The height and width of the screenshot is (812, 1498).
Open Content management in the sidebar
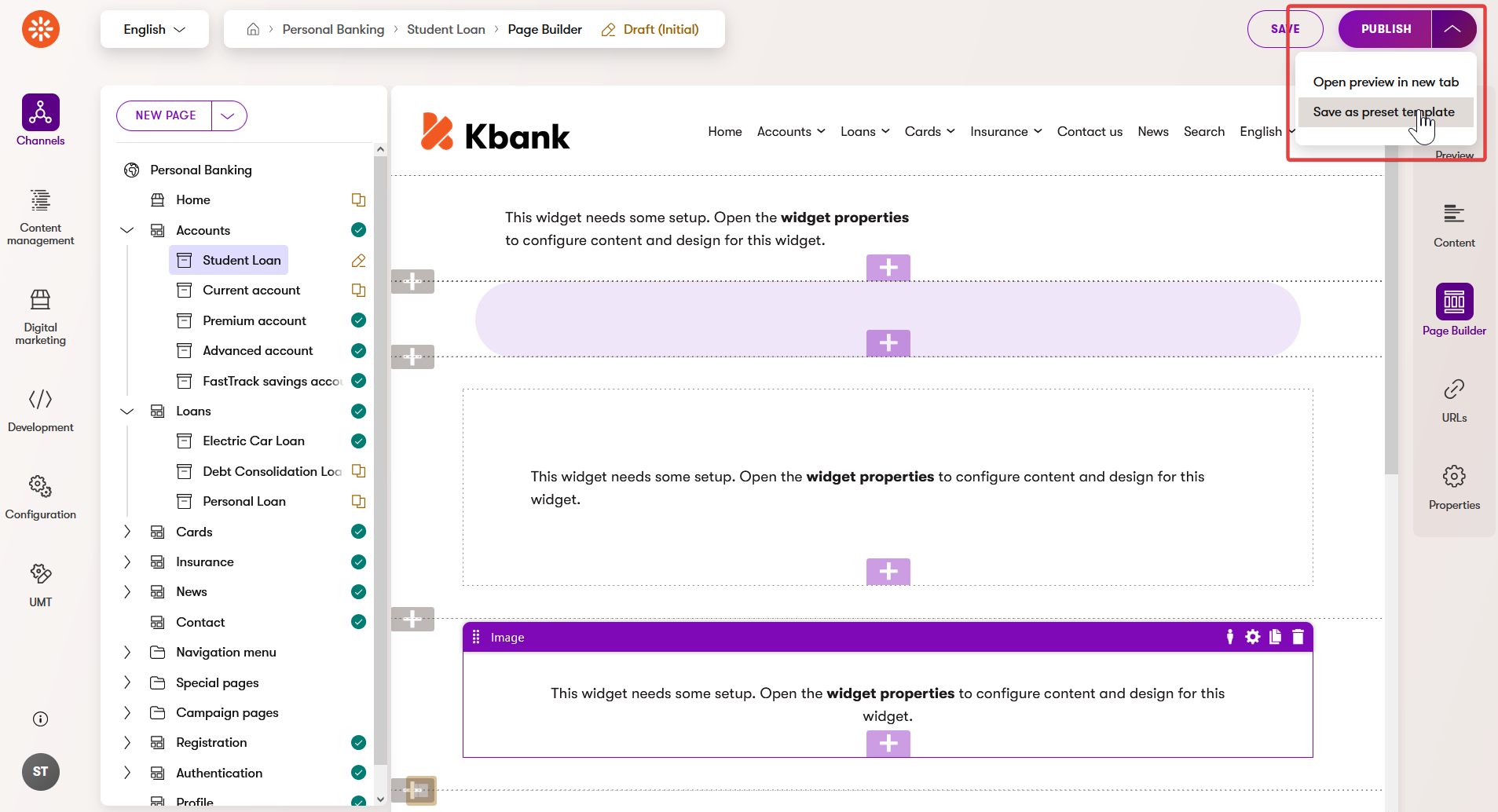coord(40,218)
